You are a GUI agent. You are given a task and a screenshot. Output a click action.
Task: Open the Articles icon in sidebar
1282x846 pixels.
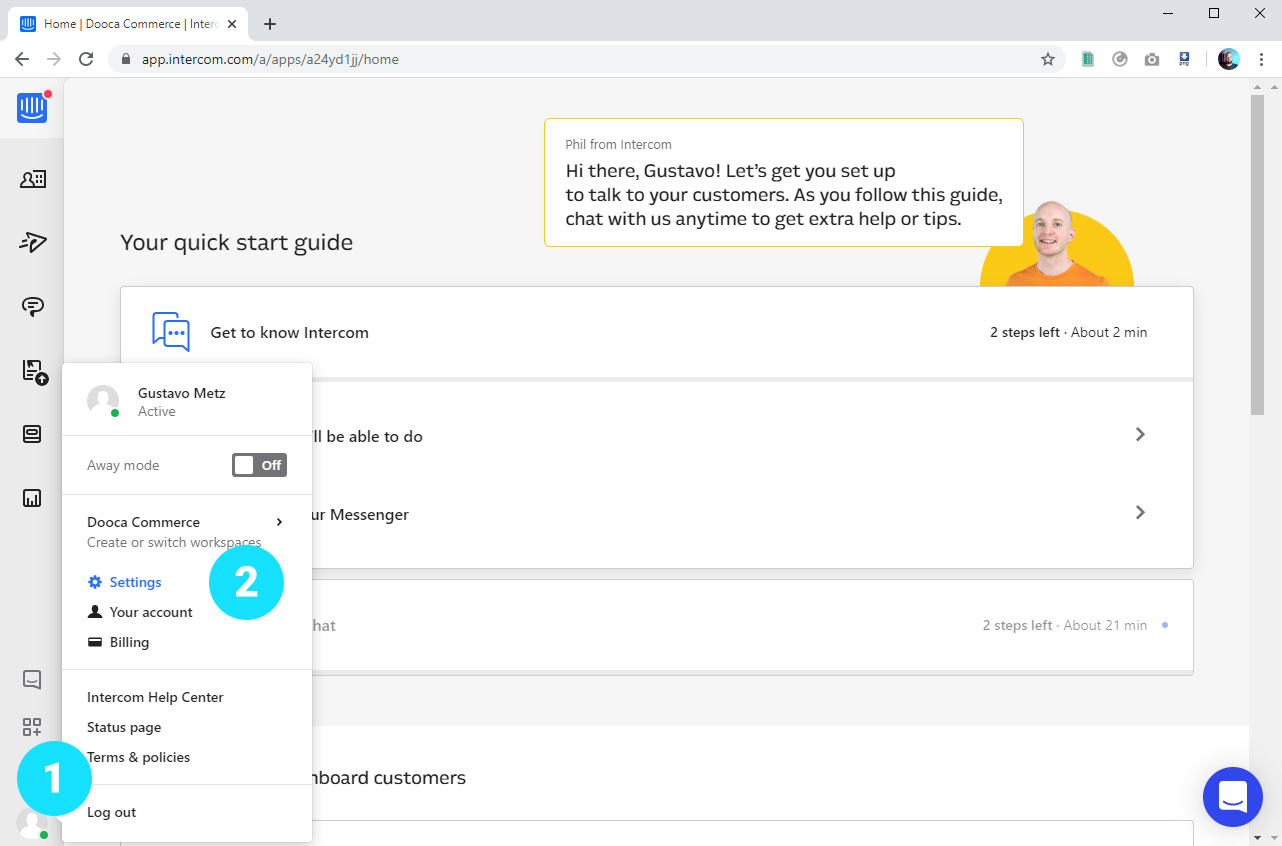(33, 371)
